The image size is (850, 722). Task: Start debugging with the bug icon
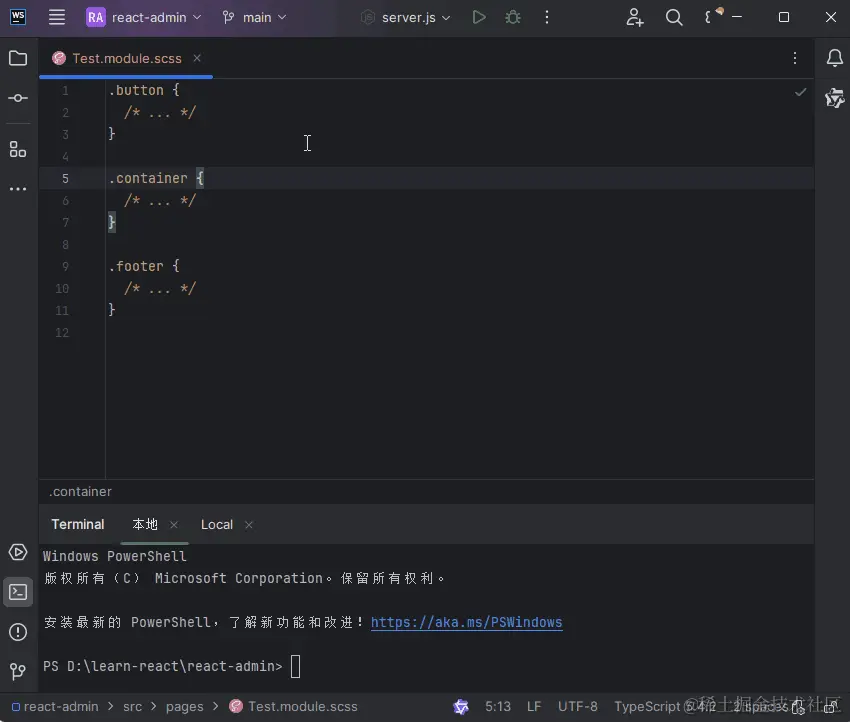[513, 17]
